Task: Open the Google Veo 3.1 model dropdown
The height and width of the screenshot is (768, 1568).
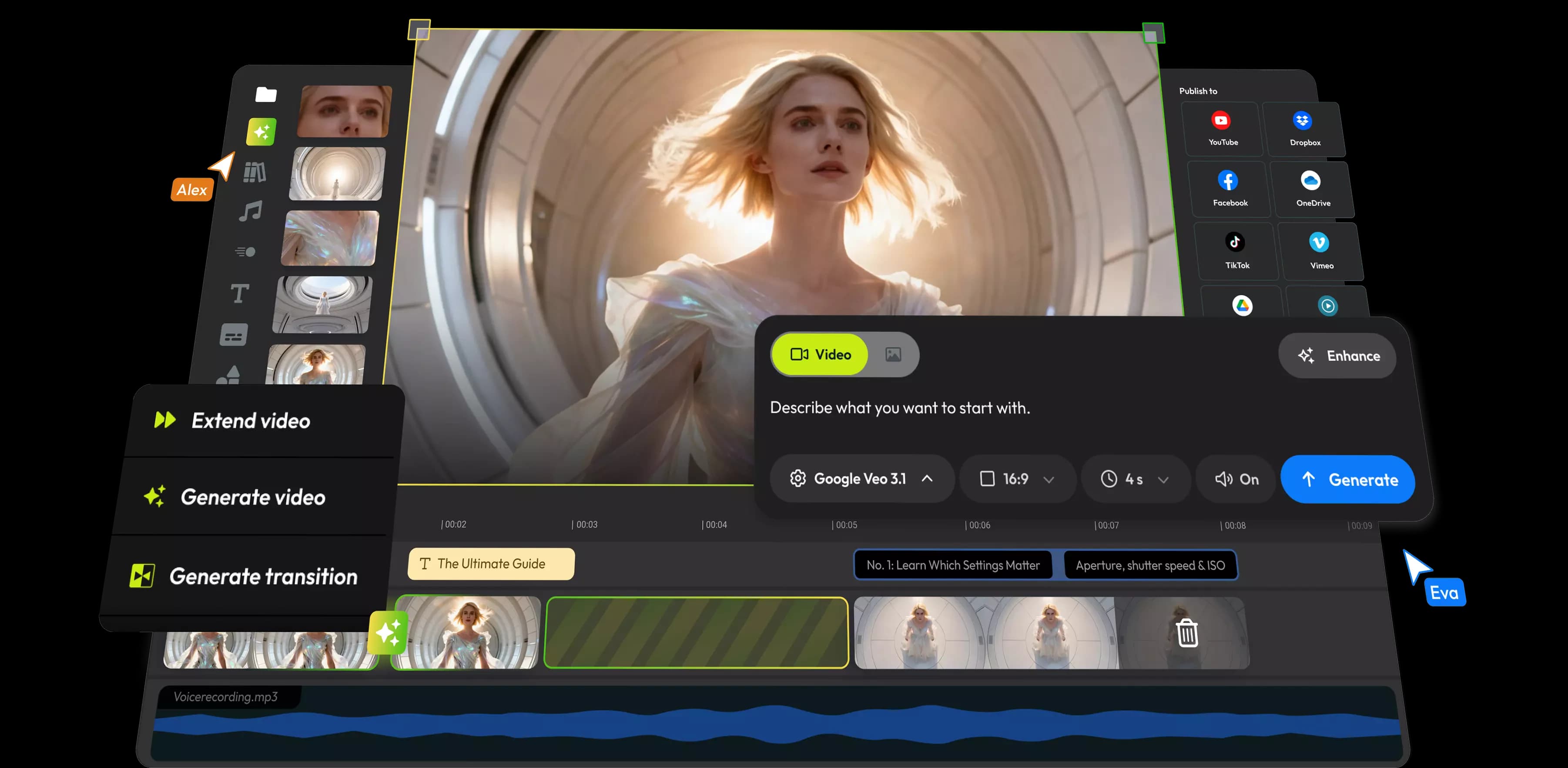Action: [x=861, y=479]
